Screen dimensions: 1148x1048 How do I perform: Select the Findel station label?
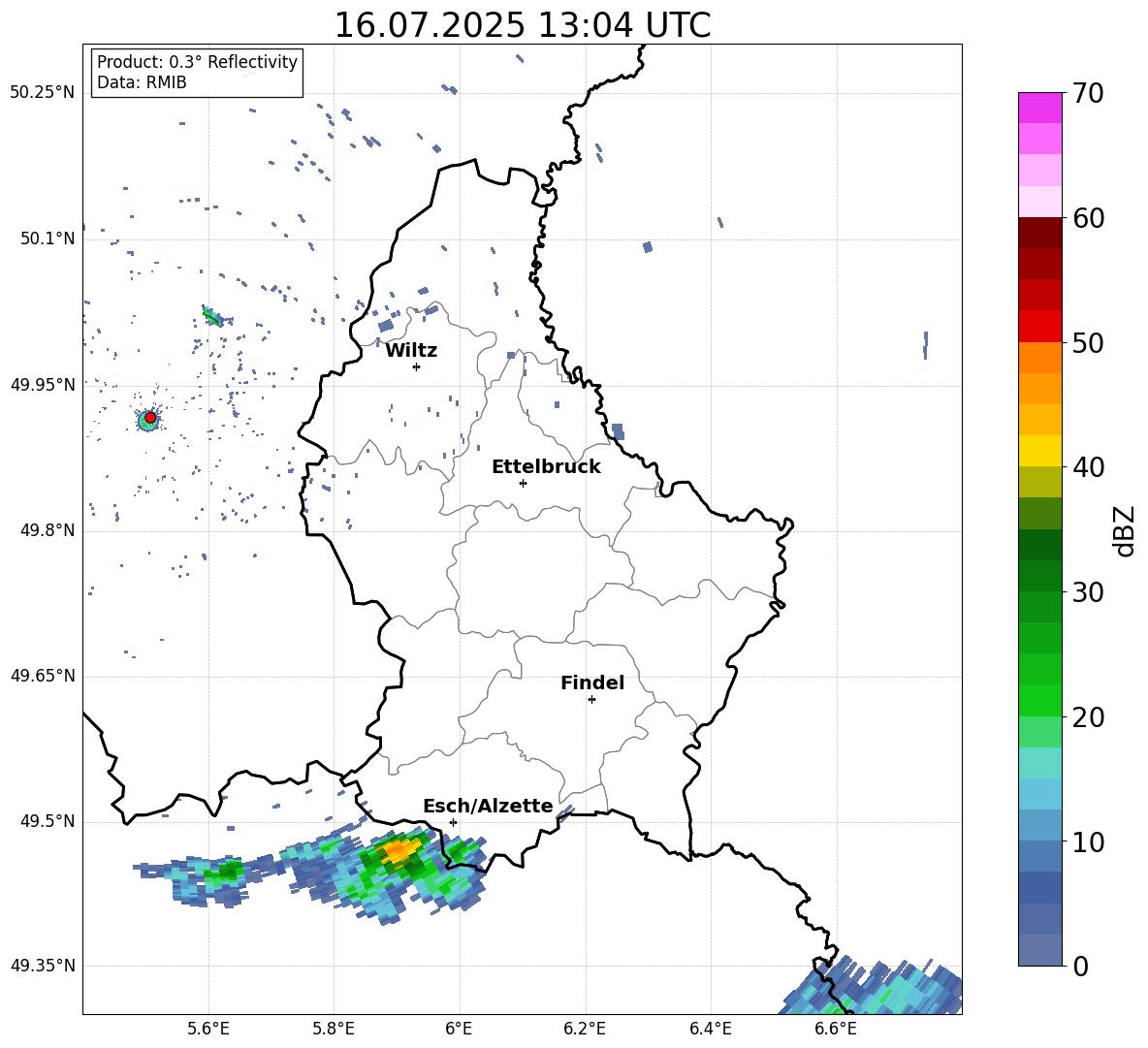592,683
